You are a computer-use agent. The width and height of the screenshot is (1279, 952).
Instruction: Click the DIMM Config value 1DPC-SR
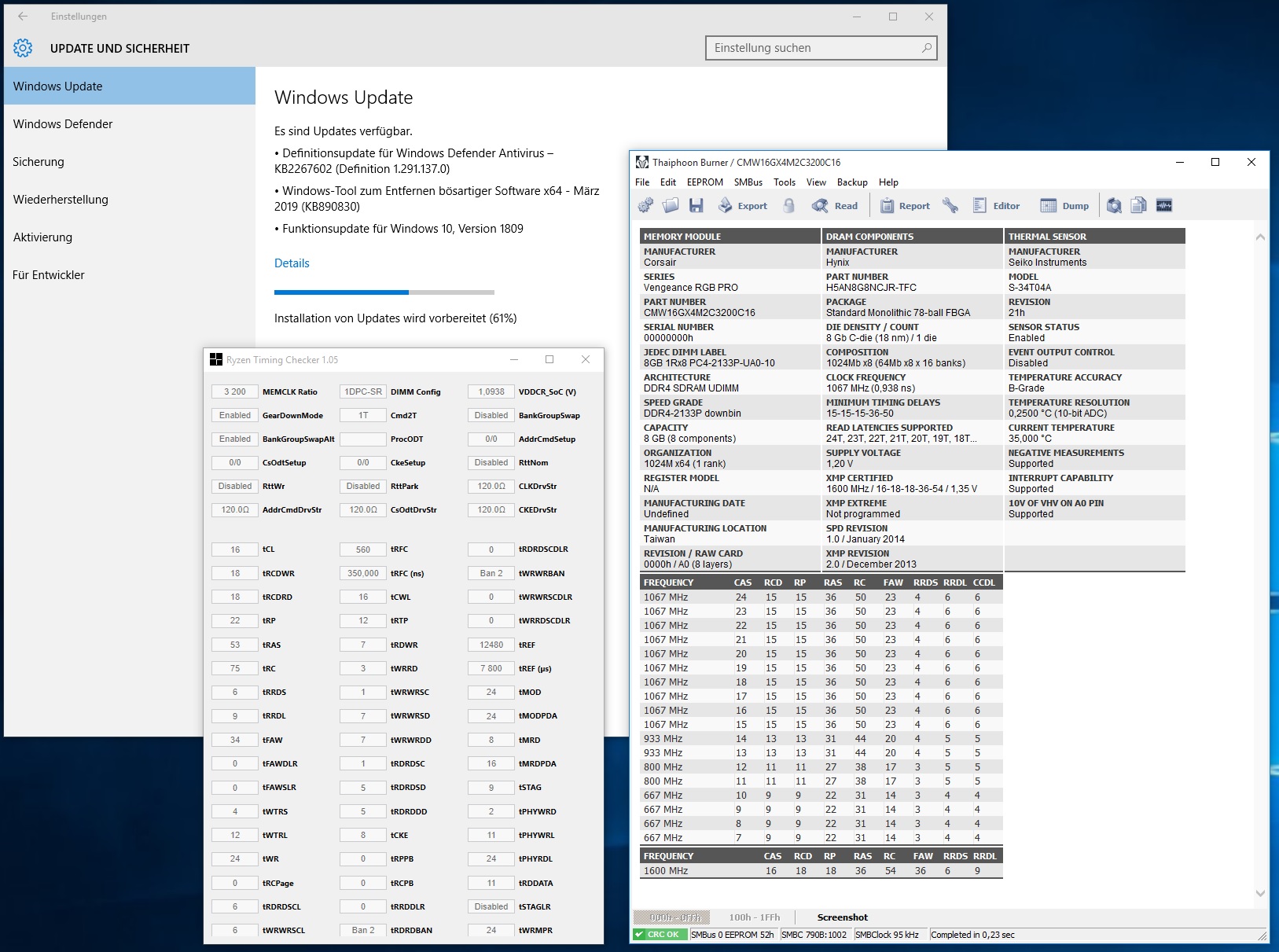[363, 391]
